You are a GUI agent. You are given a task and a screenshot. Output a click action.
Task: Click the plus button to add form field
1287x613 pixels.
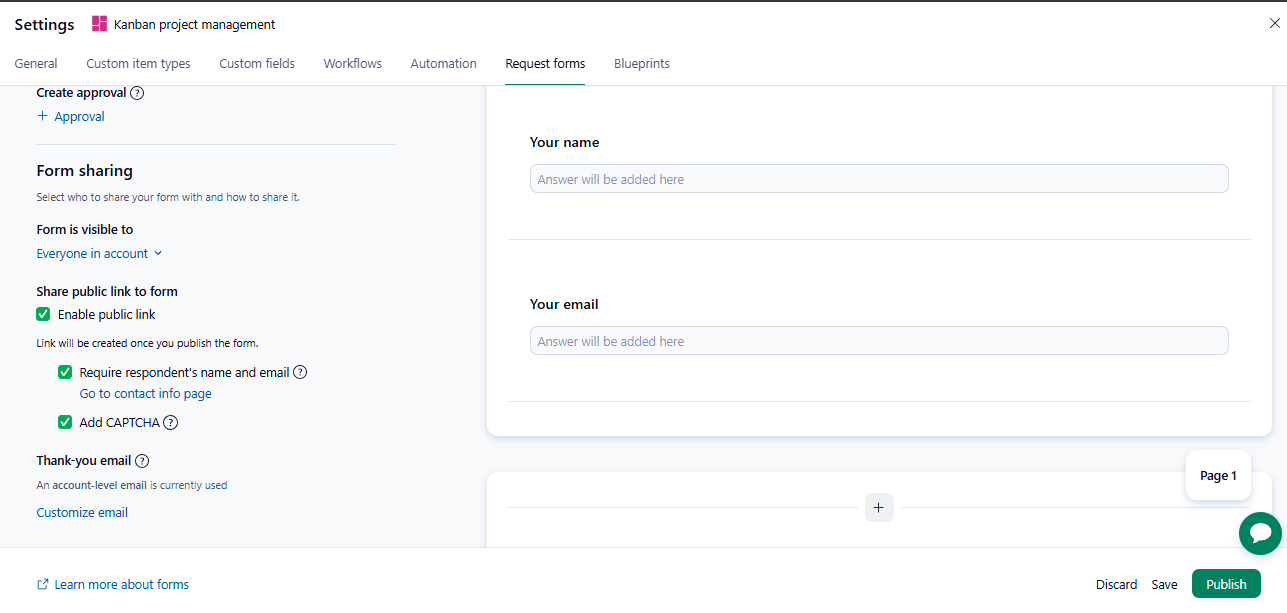click(879, 508)
